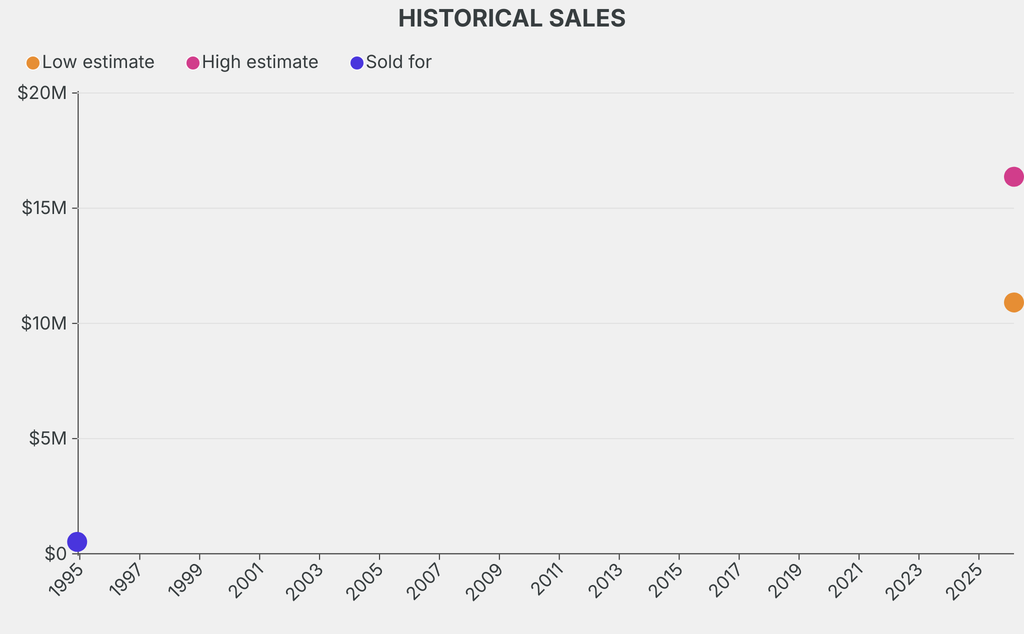Click the 2019 x-axis year label

(784, 580)
